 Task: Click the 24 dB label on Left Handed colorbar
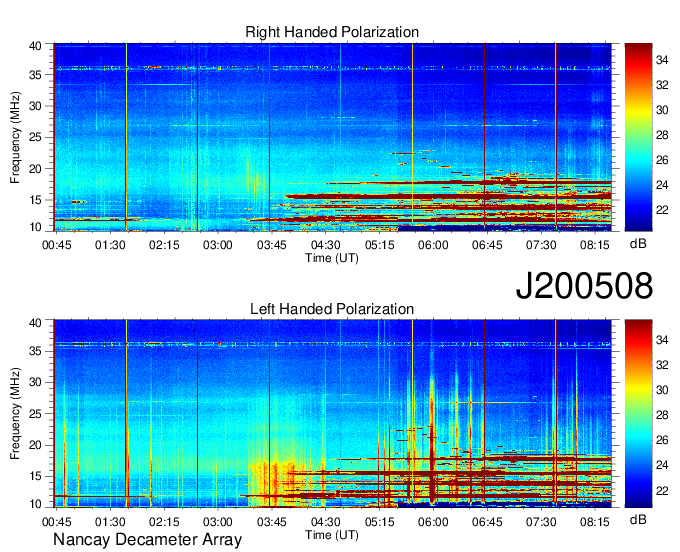pos(662,466)
